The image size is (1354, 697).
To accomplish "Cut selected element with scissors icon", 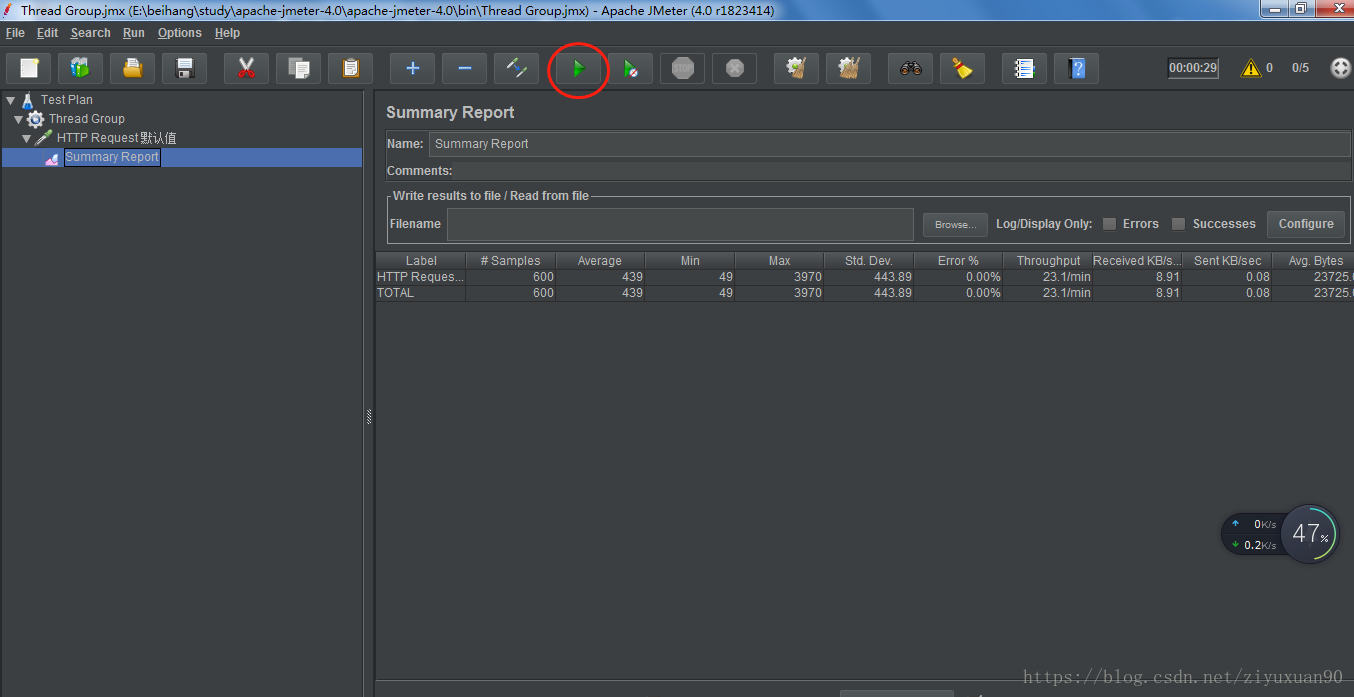I will [x=246, y=68].
